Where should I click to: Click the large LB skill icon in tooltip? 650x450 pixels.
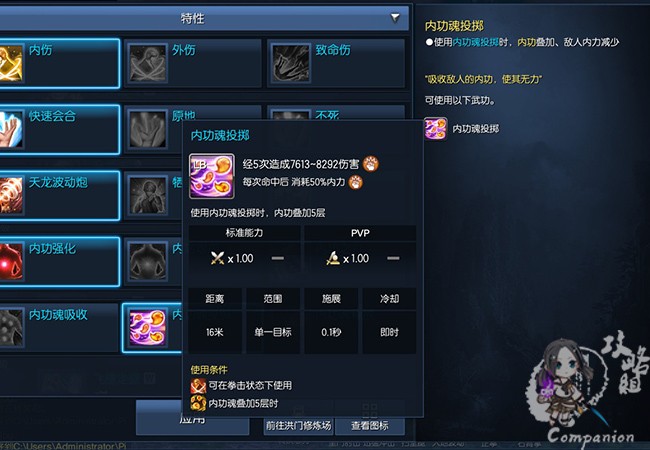tap(212, 176)
